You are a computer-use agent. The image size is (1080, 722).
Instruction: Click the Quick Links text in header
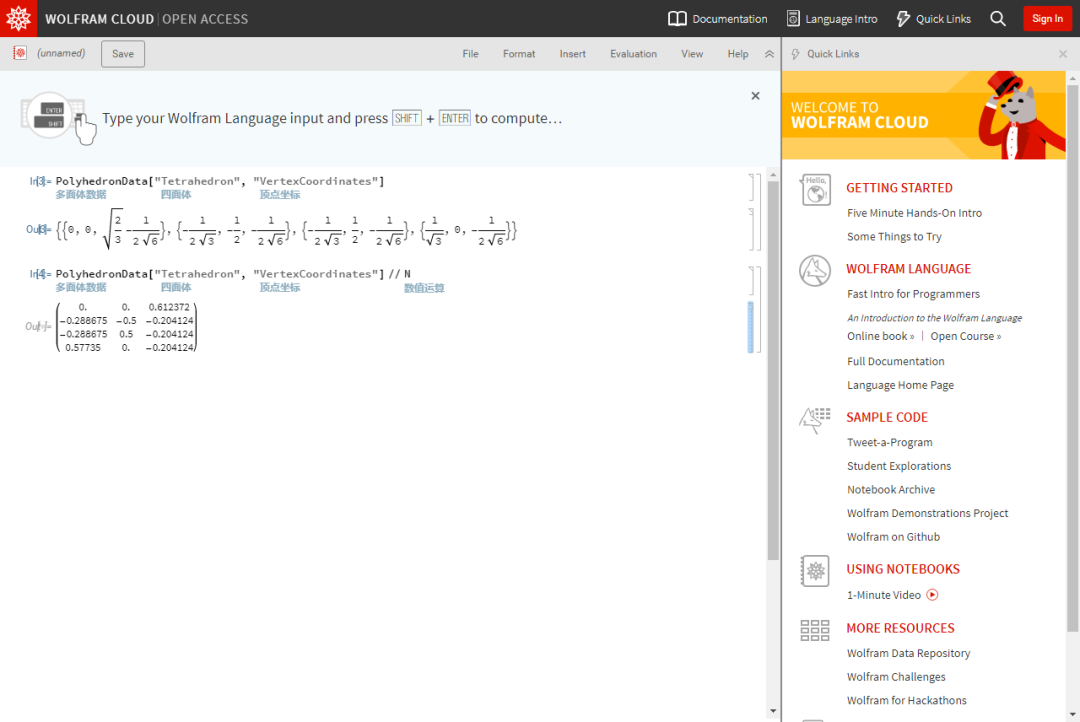point(943,19)
